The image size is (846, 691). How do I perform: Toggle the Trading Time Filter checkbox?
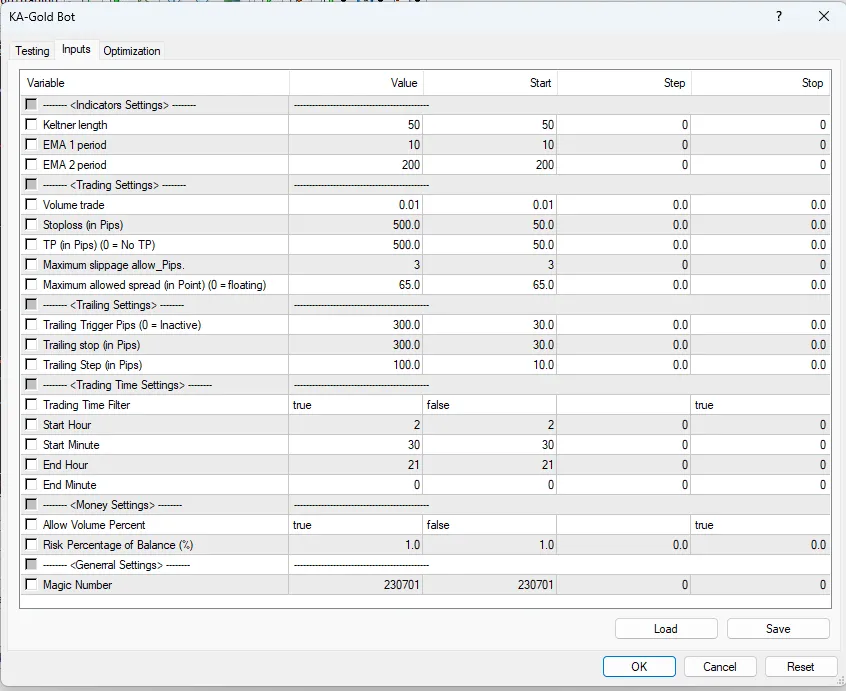tap(31, 405)
